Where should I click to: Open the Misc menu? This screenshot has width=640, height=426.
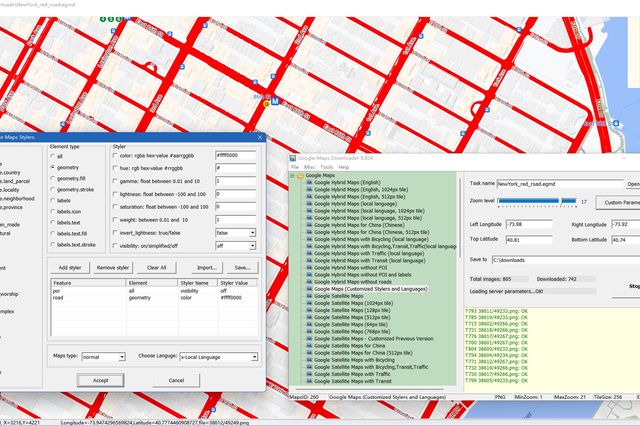[309, 167]
